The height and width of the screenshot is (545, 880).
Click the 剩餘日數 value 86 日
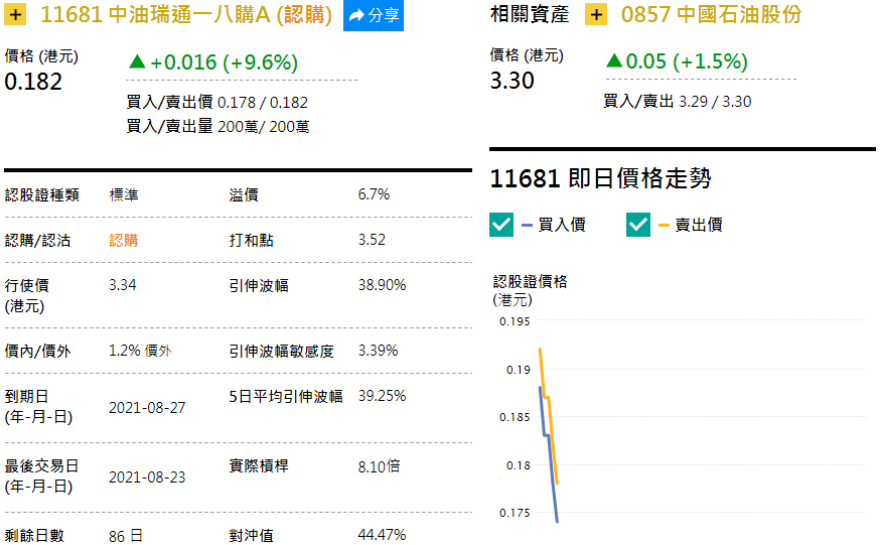click(125, 536)
